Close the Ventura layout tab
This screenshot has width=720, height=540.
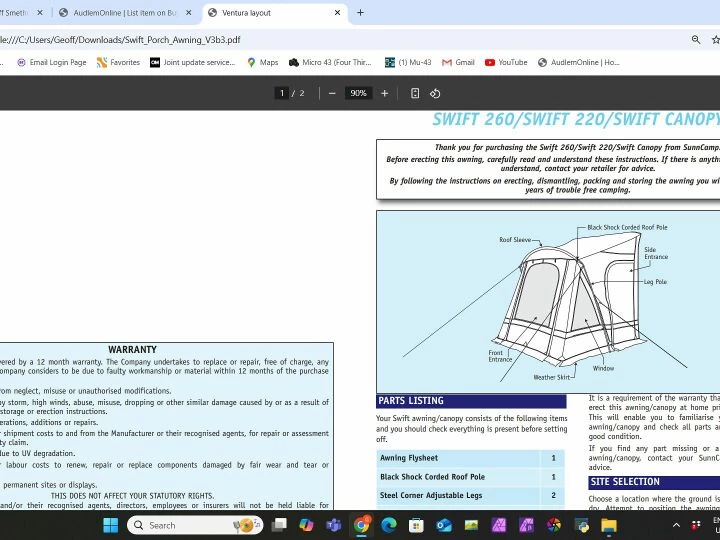(338, 13)
